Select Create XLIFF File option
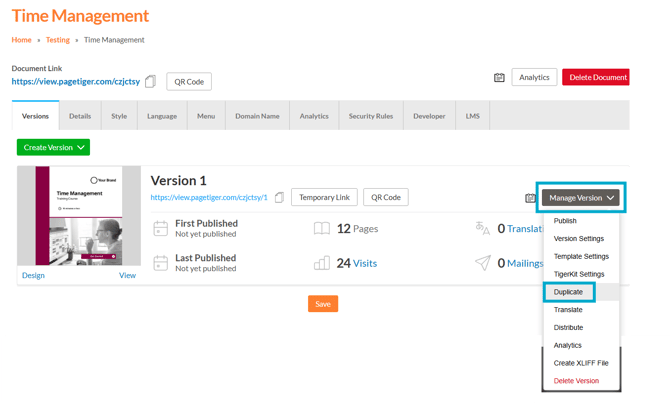670x404 pixels. click(x=581, y=363)
